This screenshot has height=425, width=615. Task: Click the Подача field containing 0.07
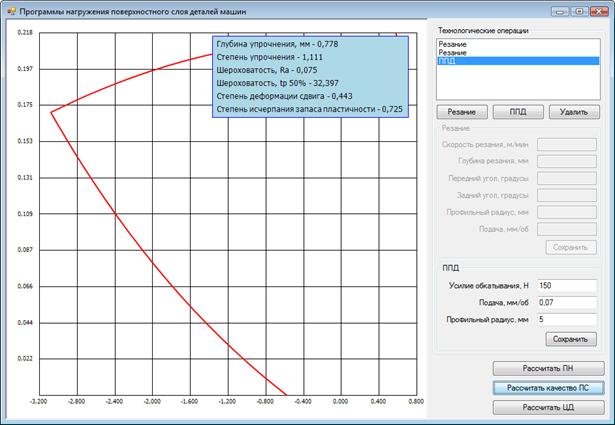(x=566, y=302)
